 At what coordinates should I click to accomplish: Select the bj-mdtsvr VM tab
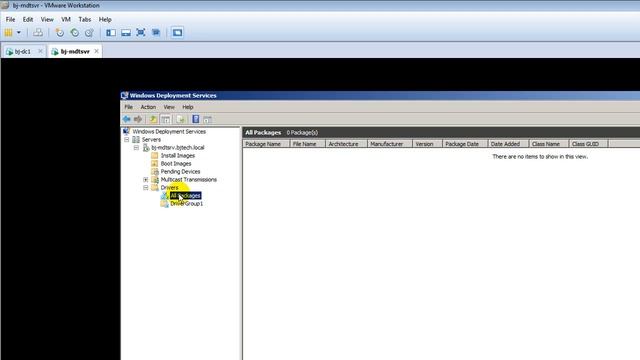(x=75, y=51)
